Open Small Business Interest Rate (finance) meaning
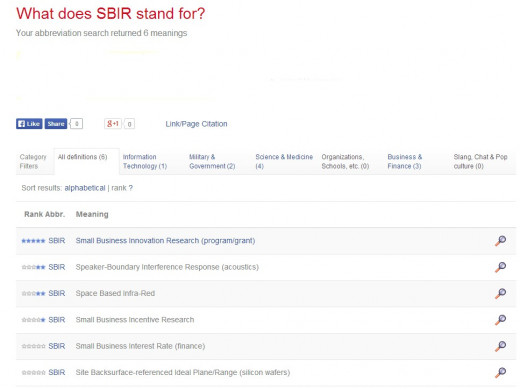This screenshot has width=520, height=389. pyautogui.click(x=140, y=346)
